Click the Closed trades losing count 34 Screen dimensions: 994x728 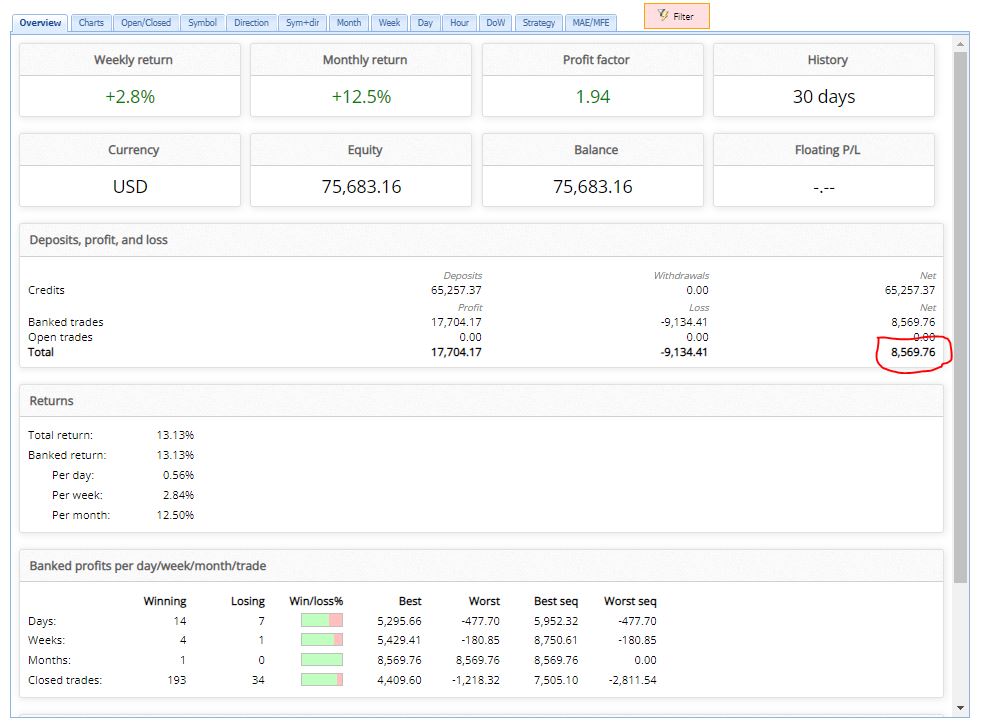coord(258,680)
